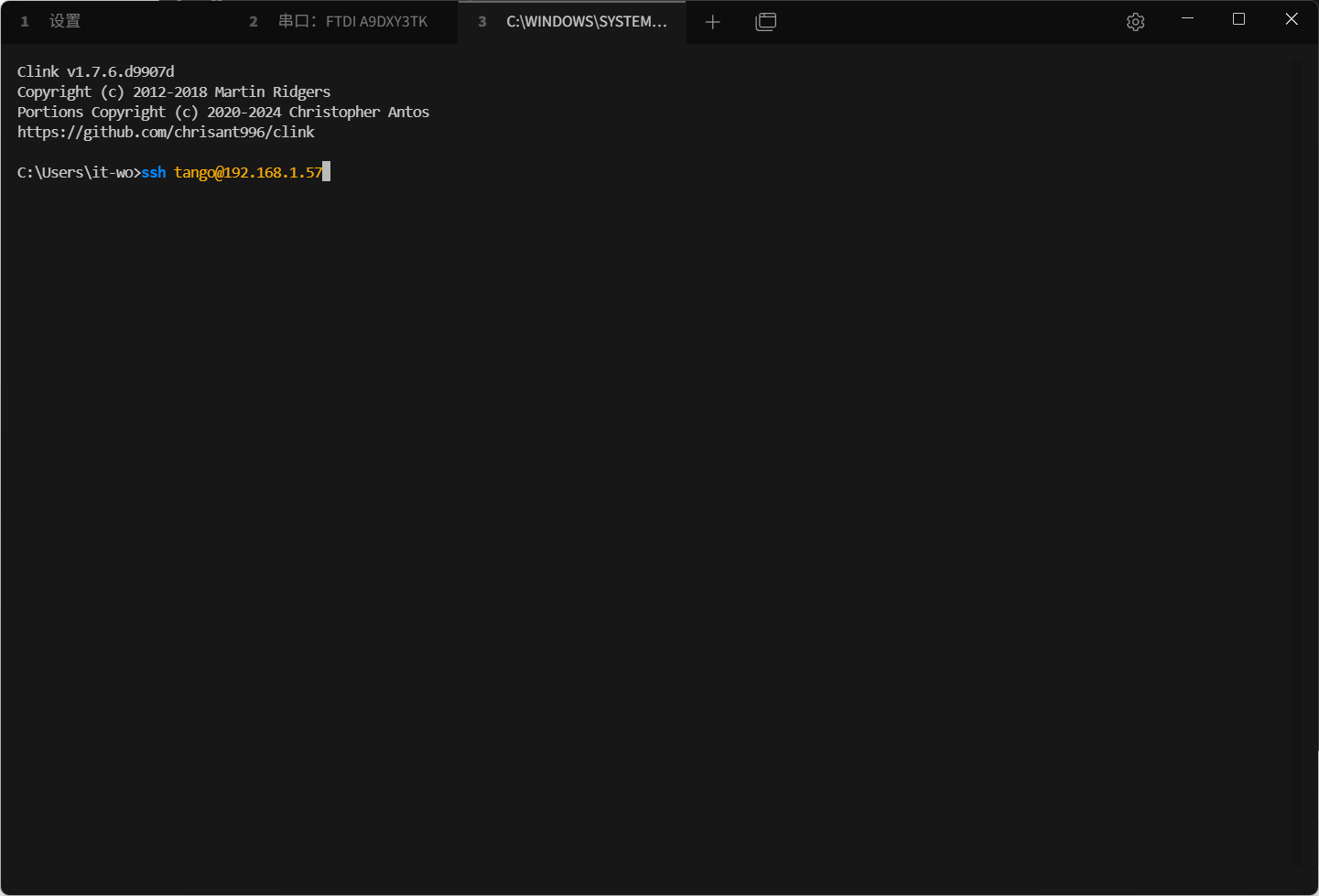Switch to the 设置 tab
Viewport: 1319px width, 896px height.
point(64,21)
